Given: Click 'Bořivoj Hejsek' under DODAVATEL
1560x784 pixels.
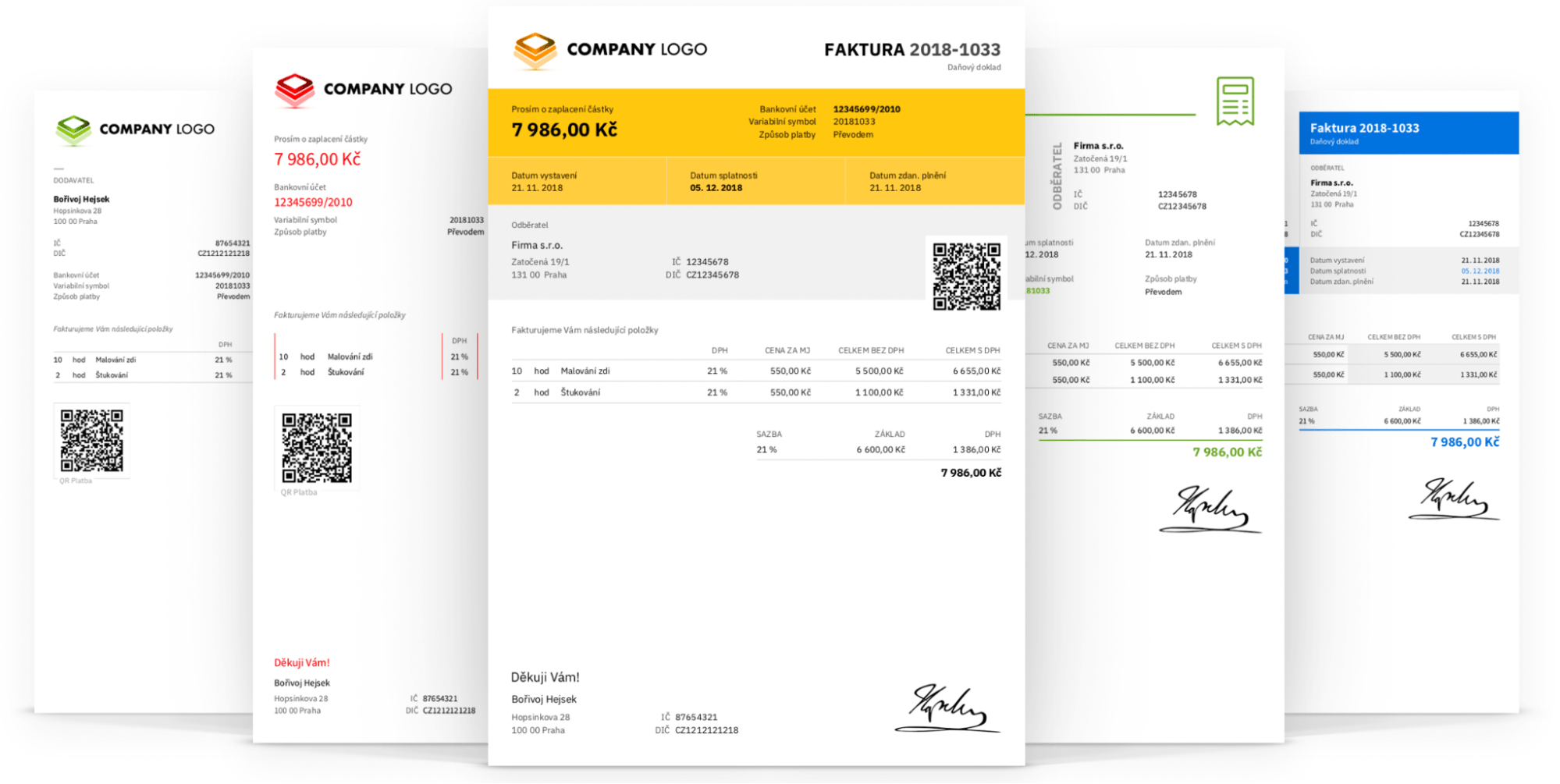Looking at the screenshot, I should point(81,200).
